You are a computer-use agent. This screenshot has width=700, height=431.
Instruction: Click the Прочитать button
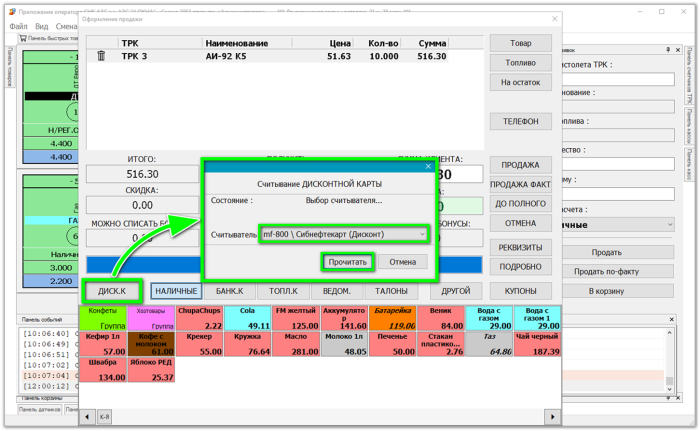click(x=347, y=262)
